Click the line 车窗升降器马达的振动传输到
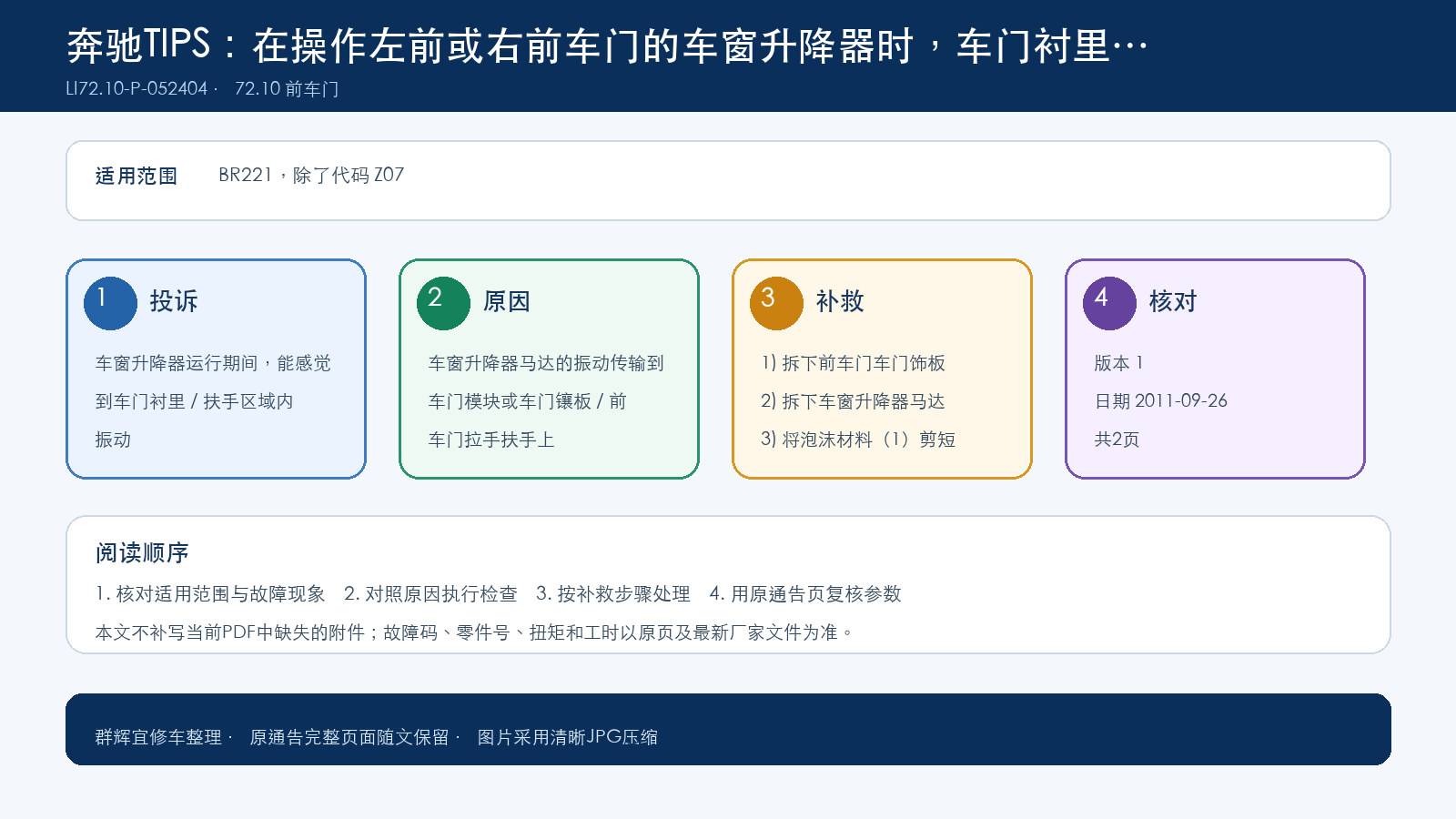Viewport: 1456px width, 819px height. point(546,363)
